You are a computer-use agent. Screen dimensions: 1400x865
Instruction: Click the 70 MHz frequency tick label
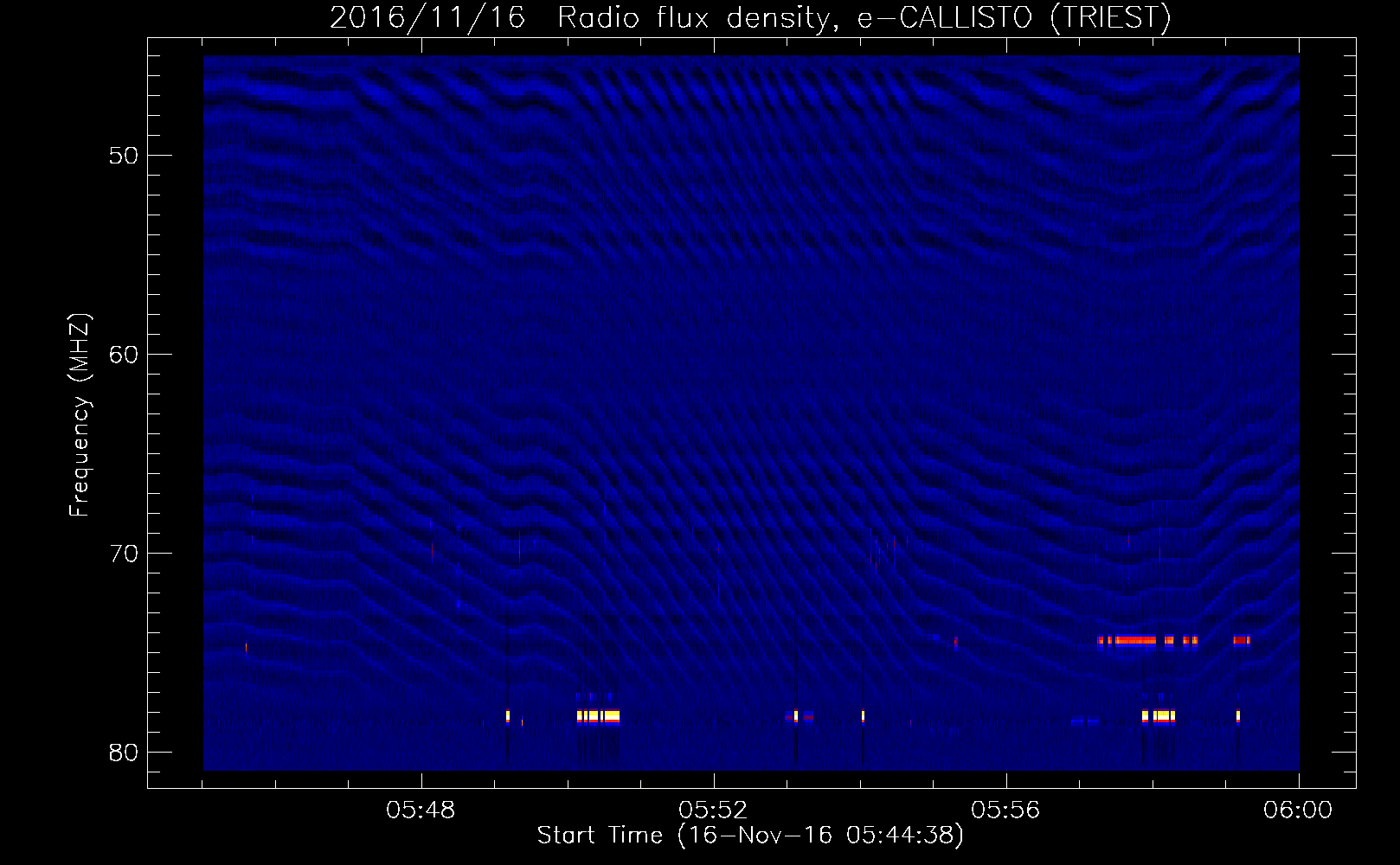pos(125,554)
